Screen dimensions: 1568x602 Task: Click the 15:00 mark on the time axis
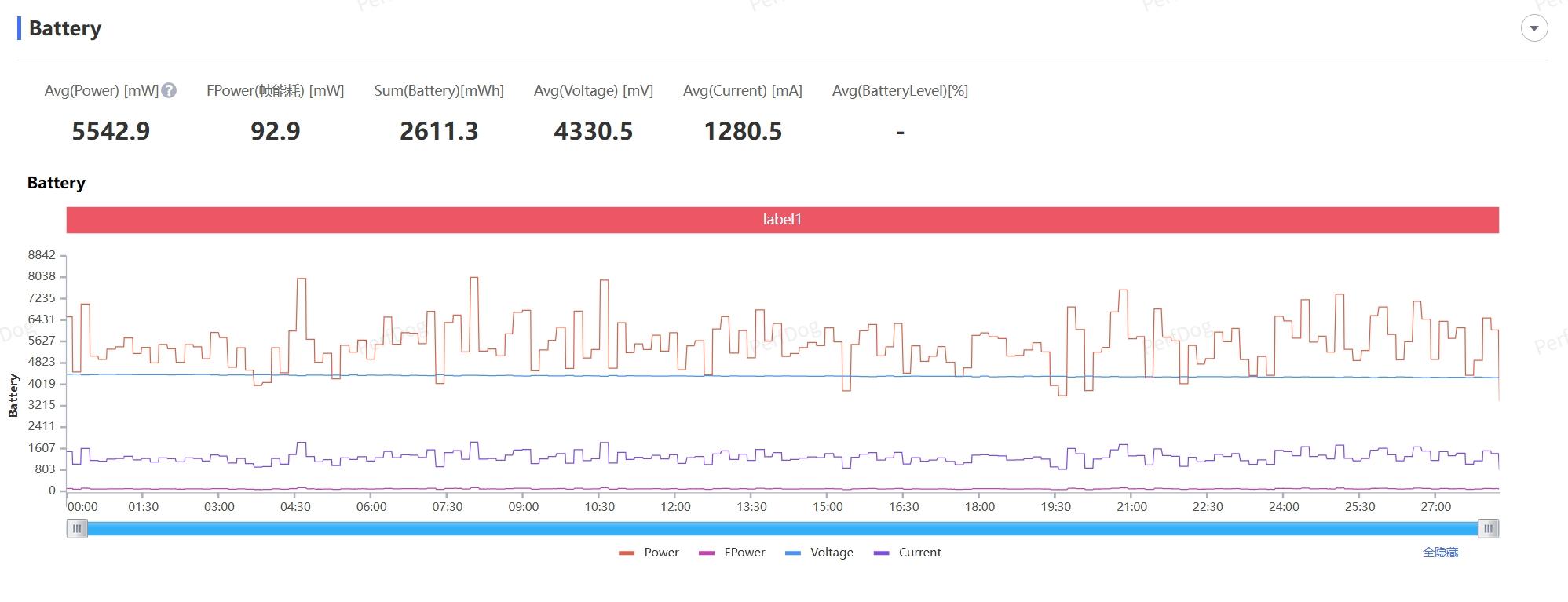click(x=828, y=507)
